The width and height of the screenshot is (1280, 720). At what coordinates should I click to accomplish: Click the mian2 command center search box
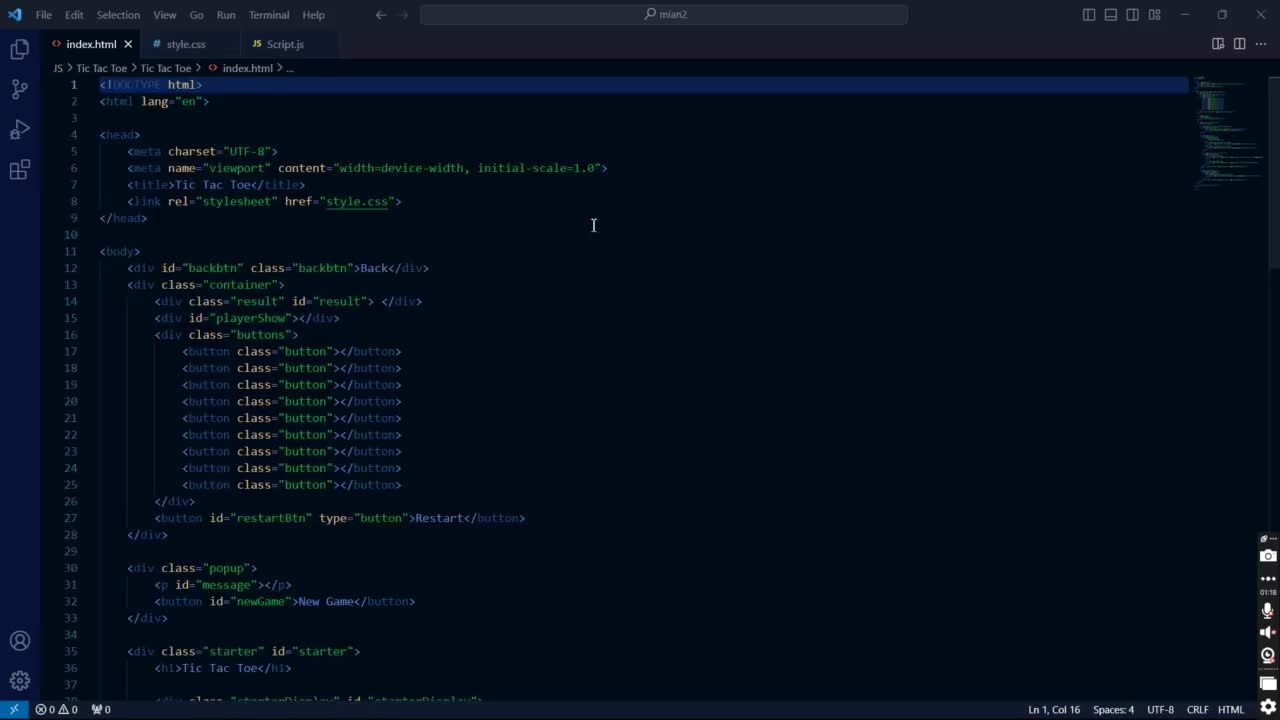664,15
